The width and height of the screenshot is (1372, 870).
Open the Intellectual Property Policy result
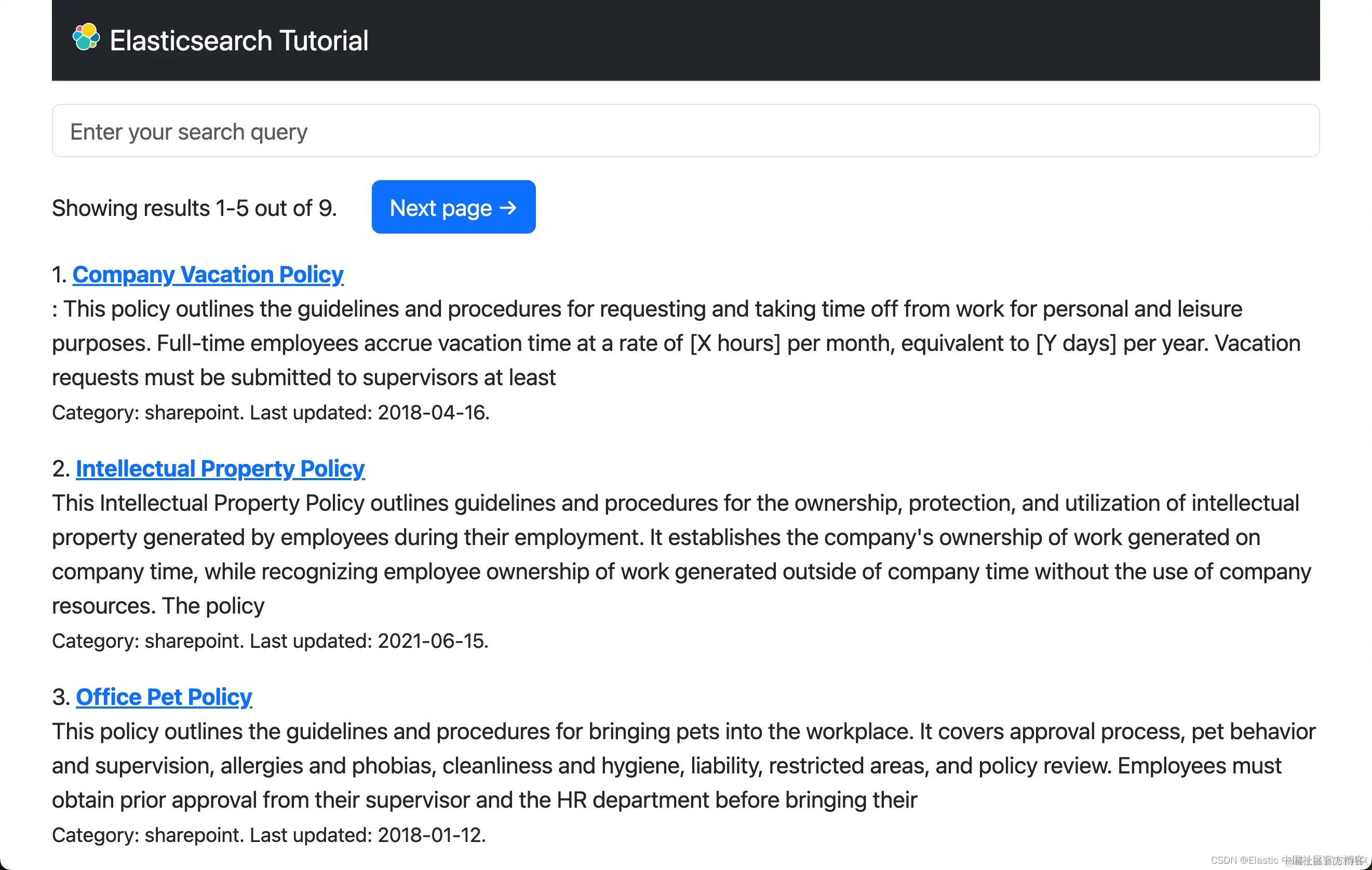tap(220, 469)
